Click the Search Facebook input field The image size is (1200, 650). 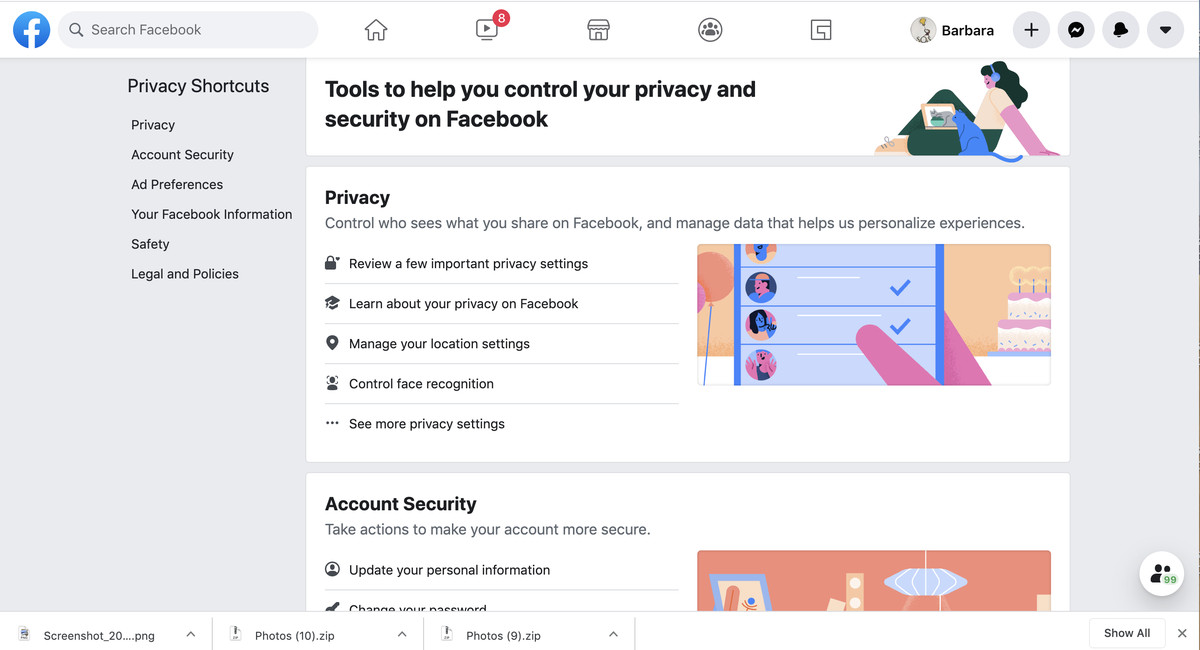188,30
